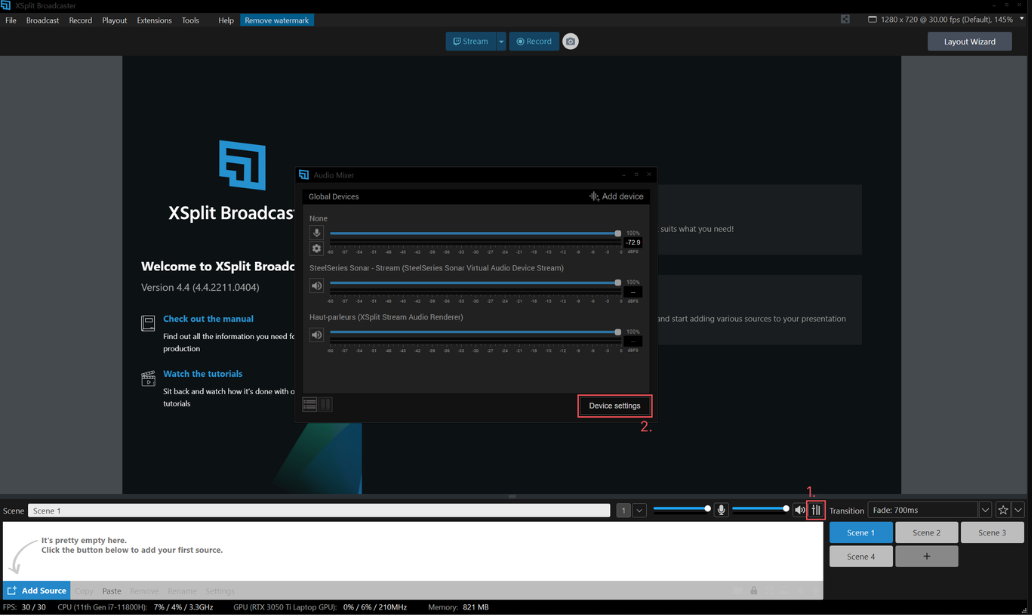Click the CPU usage status text
Image resolution: width=1032 pixels, height=615 pixels.
pyautogui.click(x=136, y=607)
